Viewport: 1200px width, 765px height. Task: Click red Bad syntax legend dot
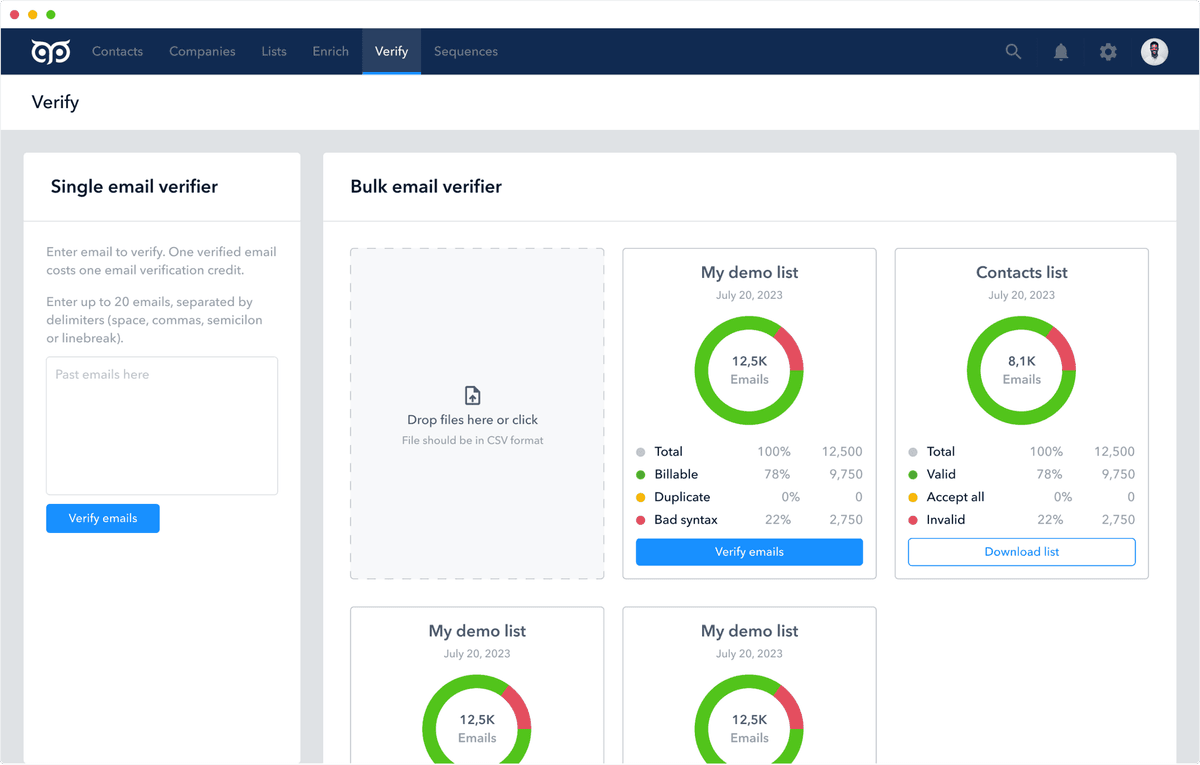[x=641, y=520]
